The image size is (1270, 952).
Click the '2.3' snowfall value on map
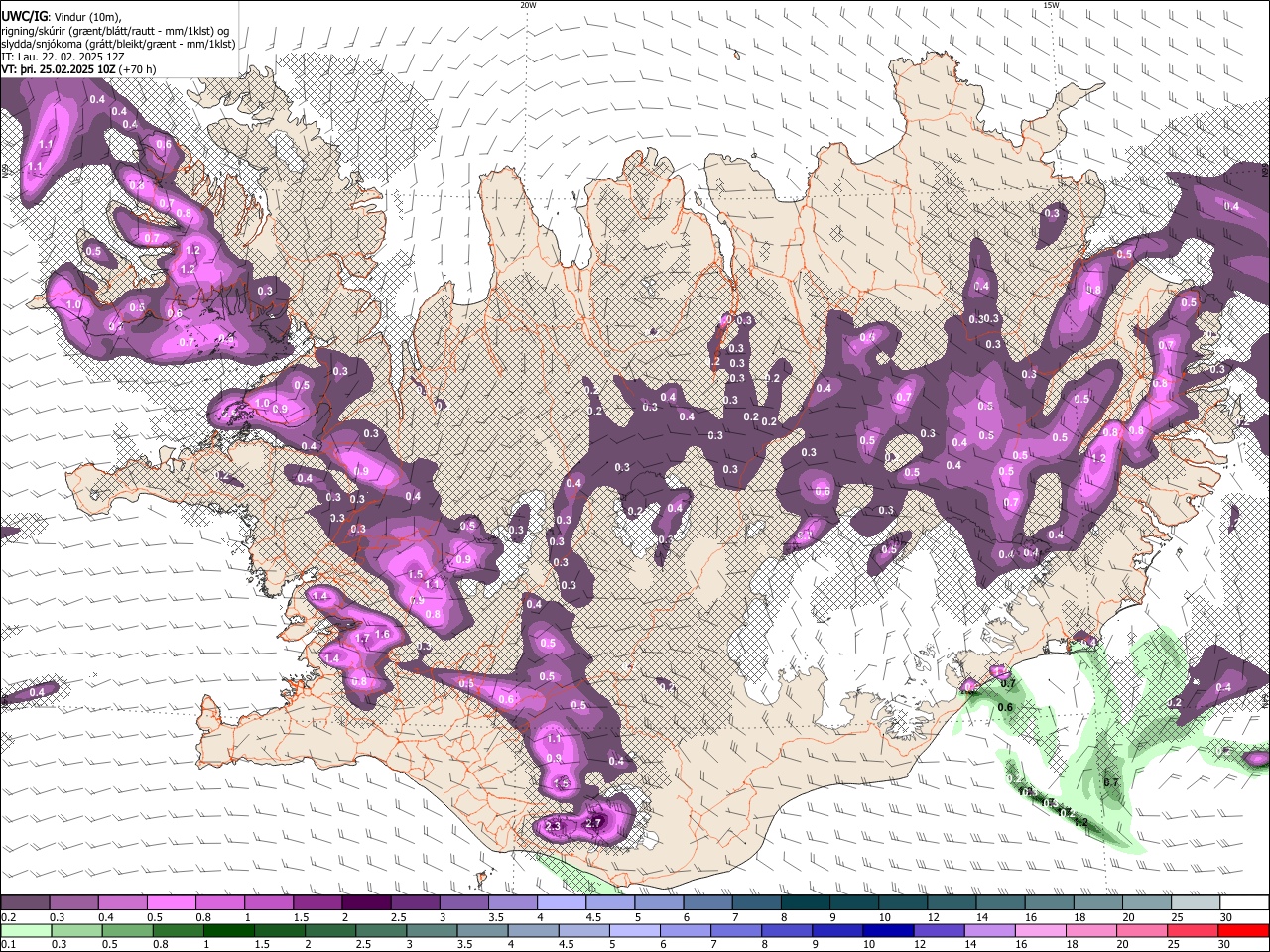(x=554, y=826)
